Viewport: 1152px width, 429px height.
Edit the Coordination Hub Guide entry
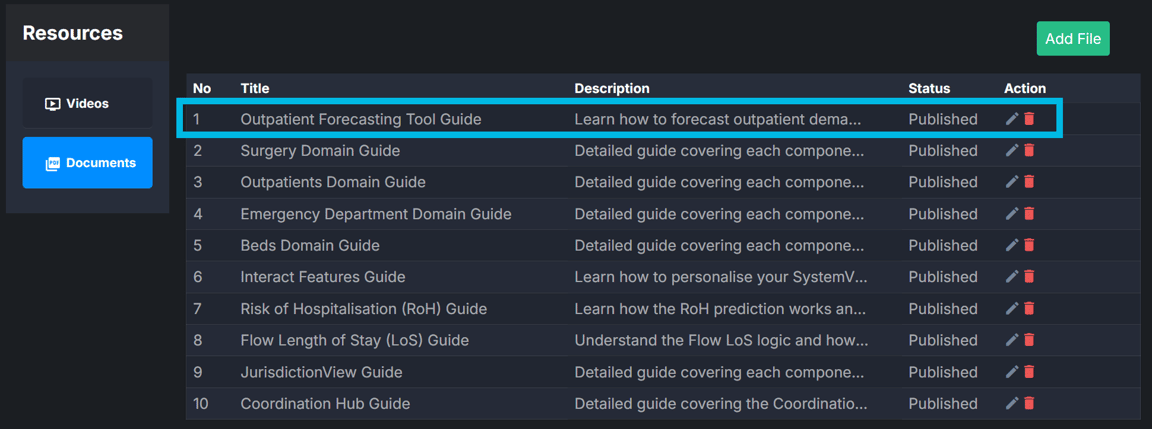click(x=1012, y=404)
